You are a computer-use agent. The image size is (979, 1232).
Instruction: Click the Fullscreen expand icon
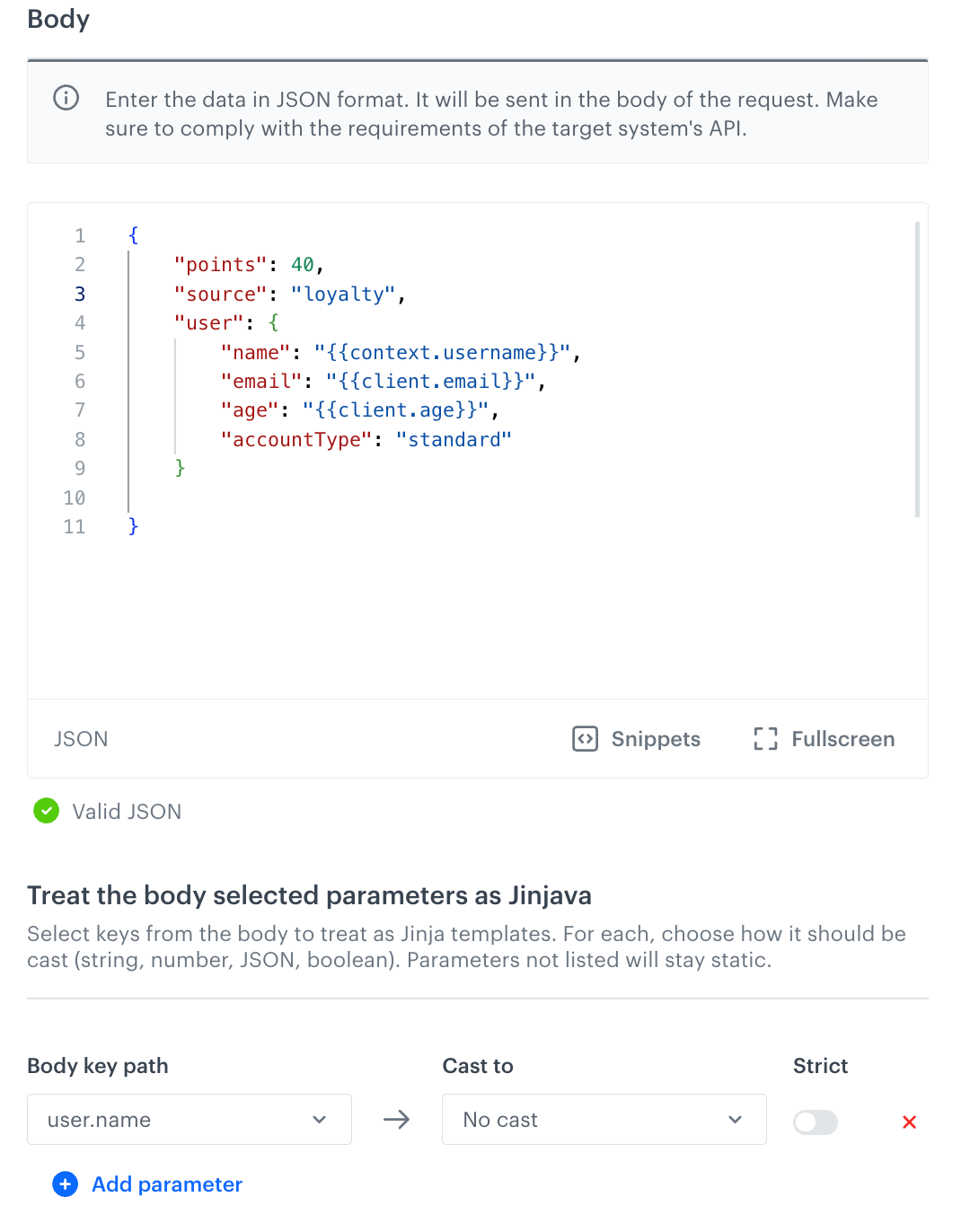tap(765, 739)
